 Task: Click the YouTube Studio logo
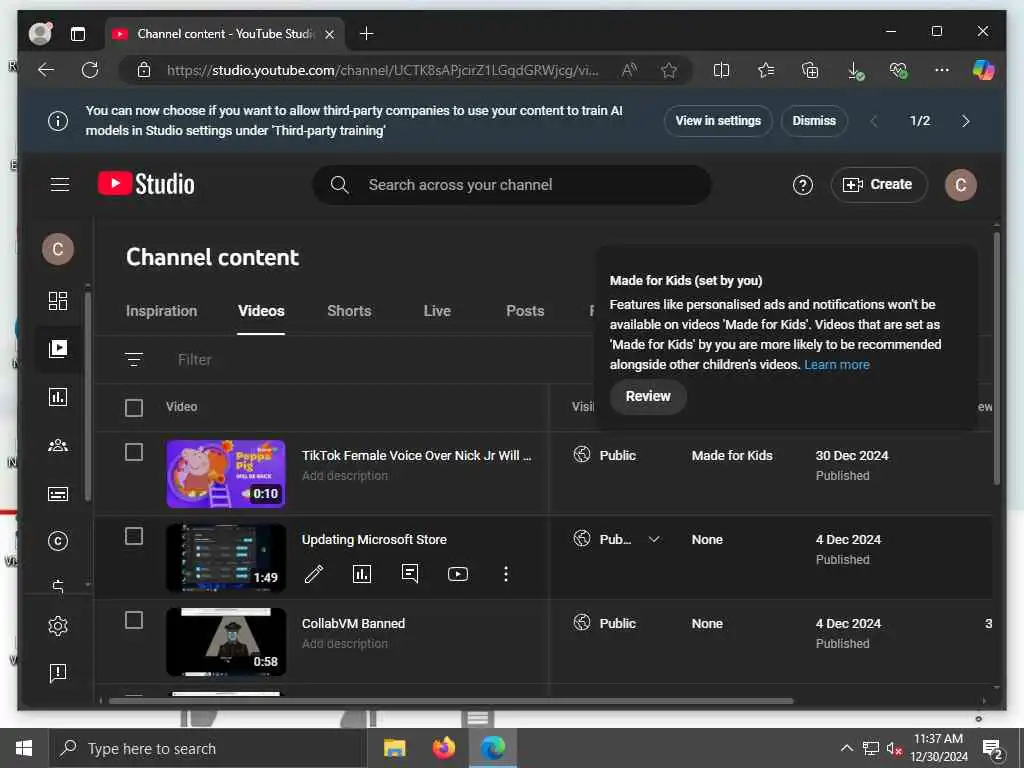tap(146, 184)
